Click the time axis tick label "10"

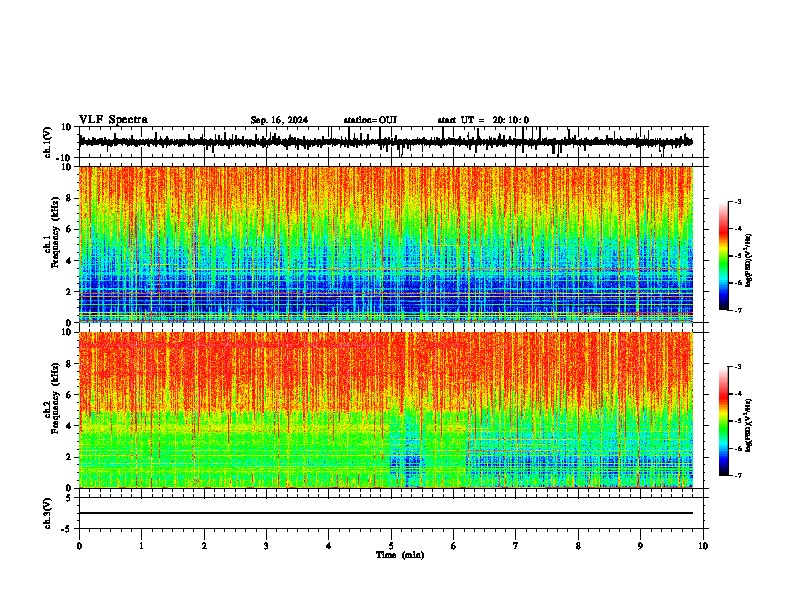coord(703,546)
